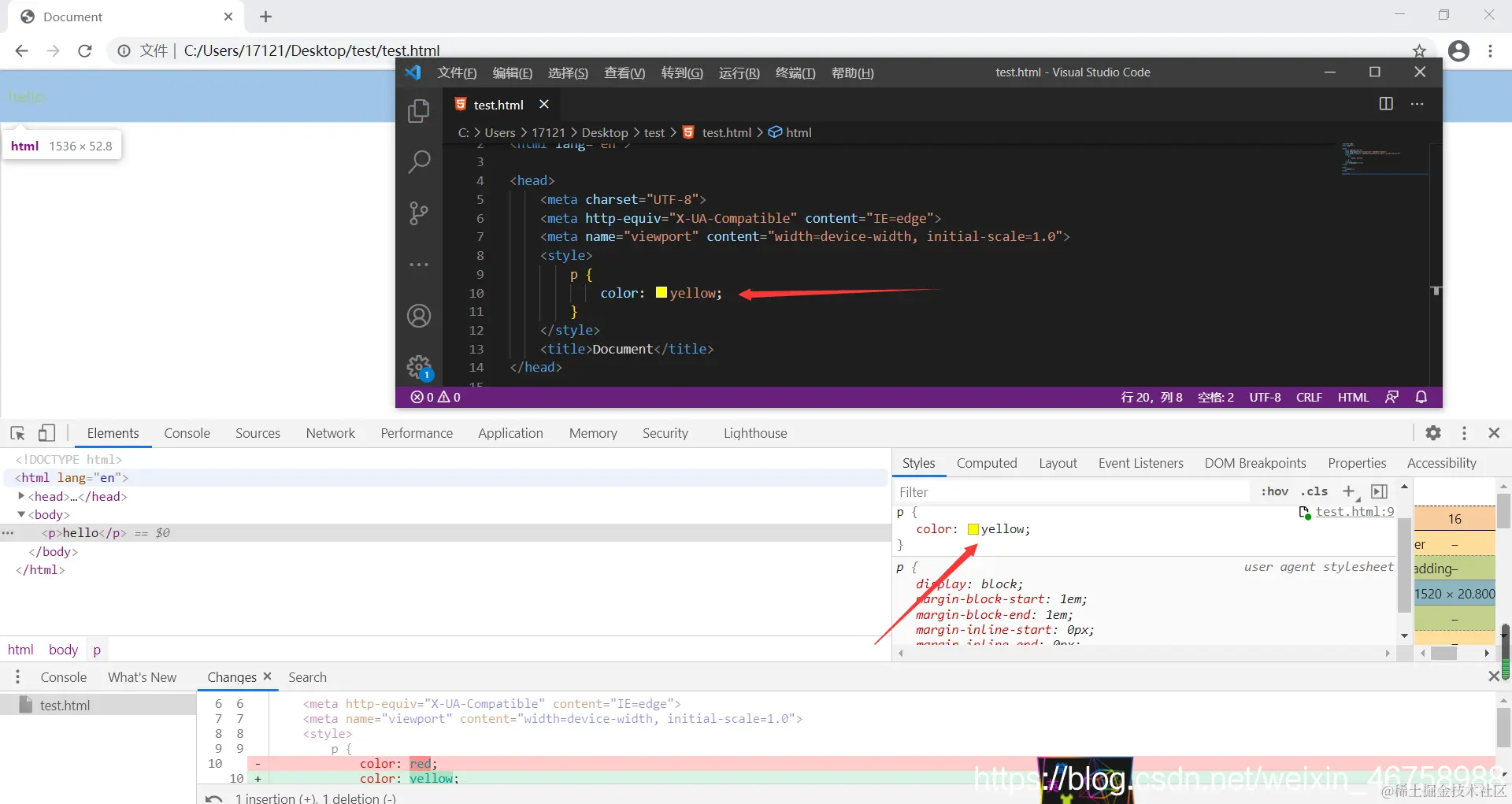
Task: Switch to DevTools Console tab
Action: pyautogui.click(x=187, y=433)
